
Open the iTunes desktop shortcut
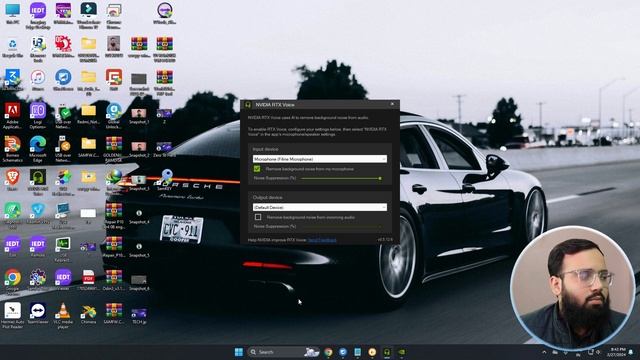[38, 80]
